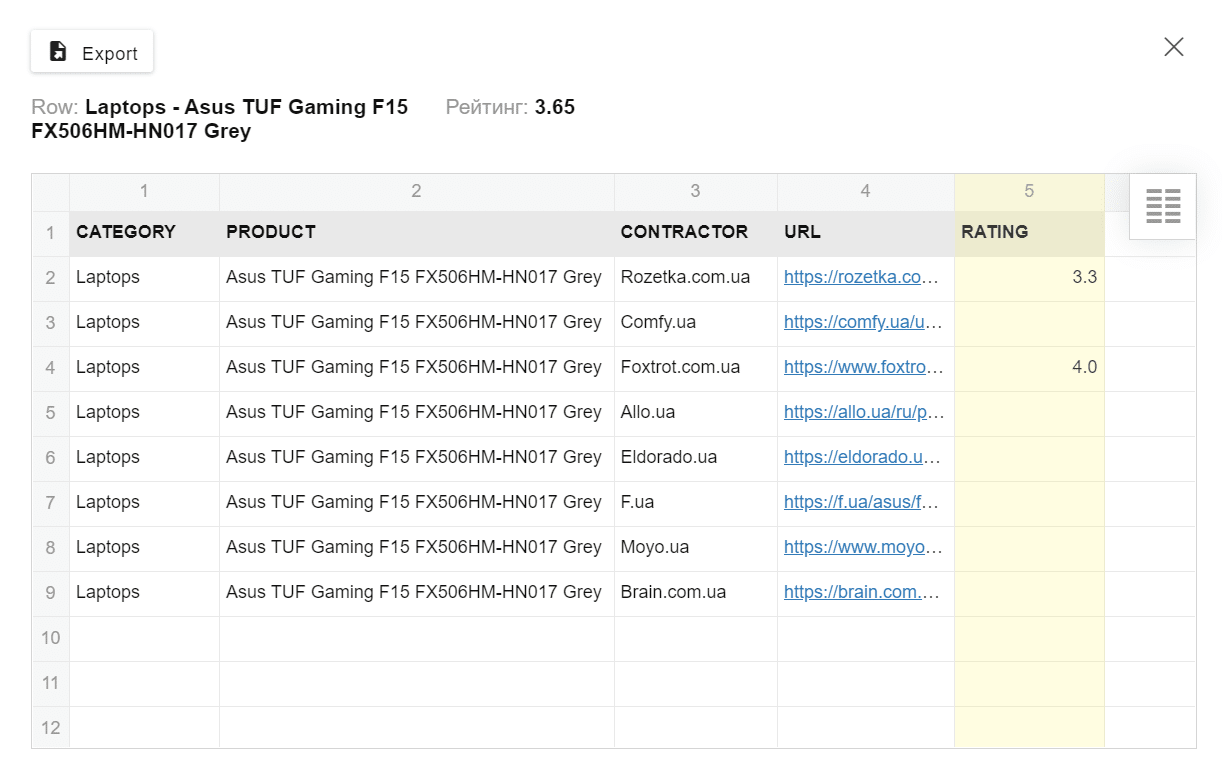Visit the Moyo.ua product link
The image size is (1222, 776).
pyautogui.click(x=862, y=548)
